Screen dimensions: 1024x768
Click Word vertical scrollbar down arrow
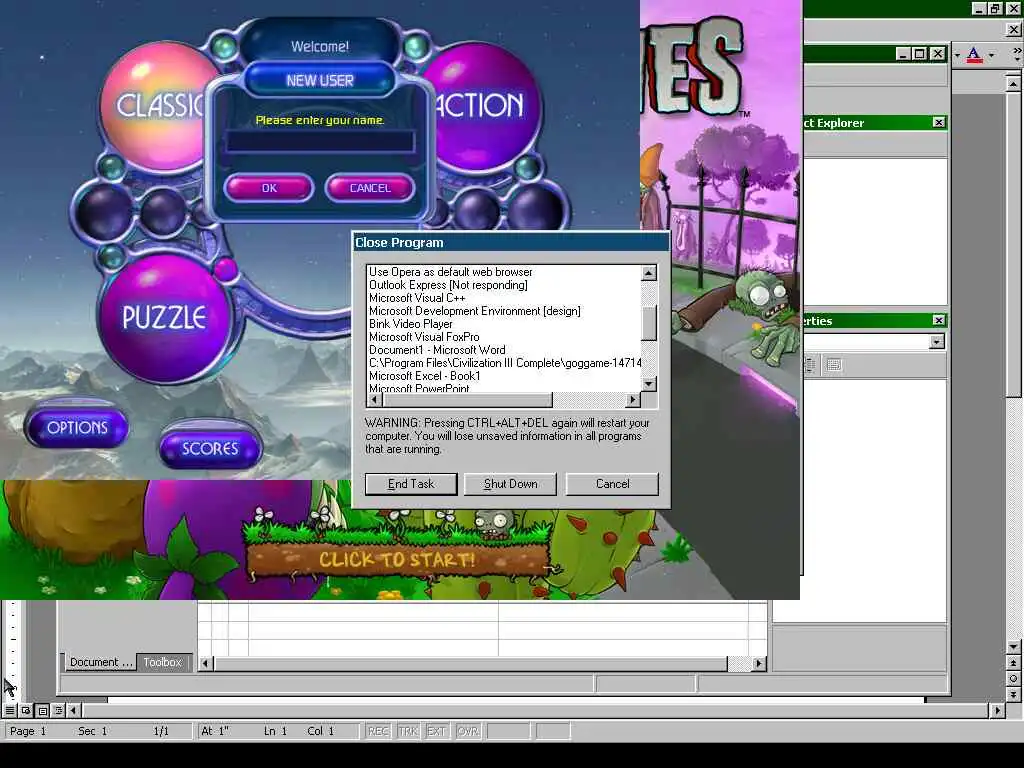pos(1013,647)
